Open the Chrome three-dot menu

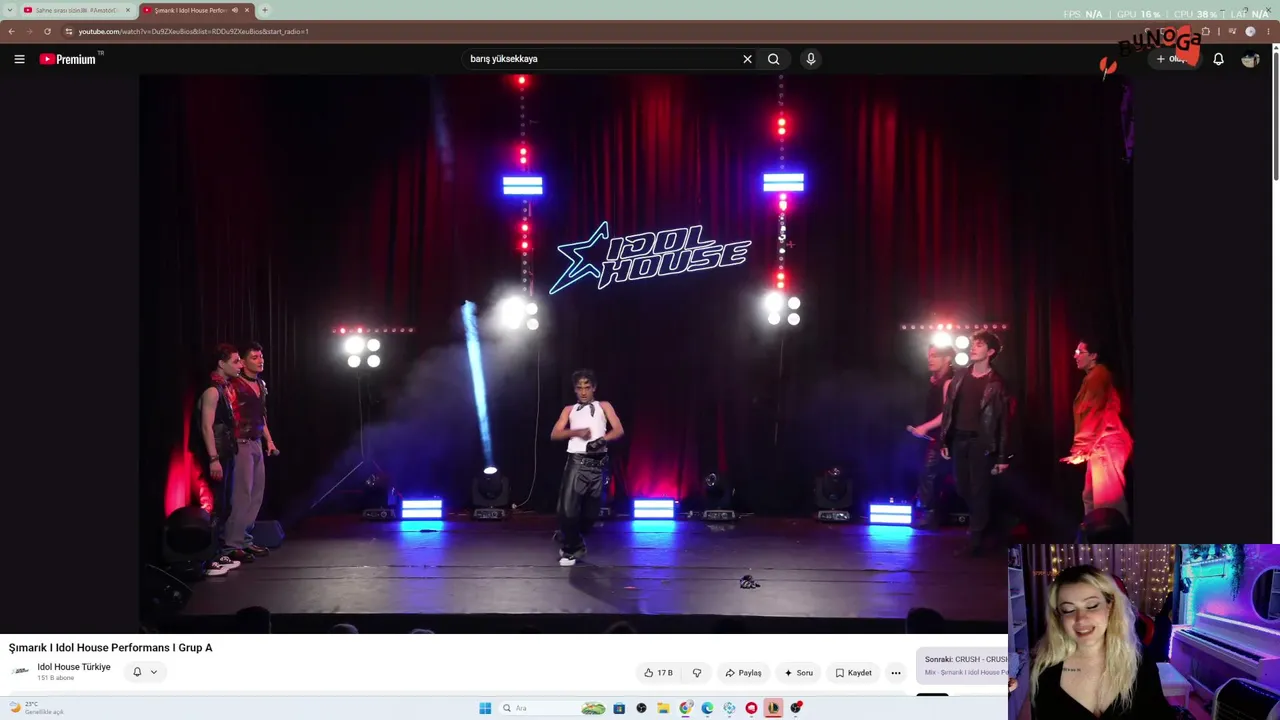pos(1269,31)
